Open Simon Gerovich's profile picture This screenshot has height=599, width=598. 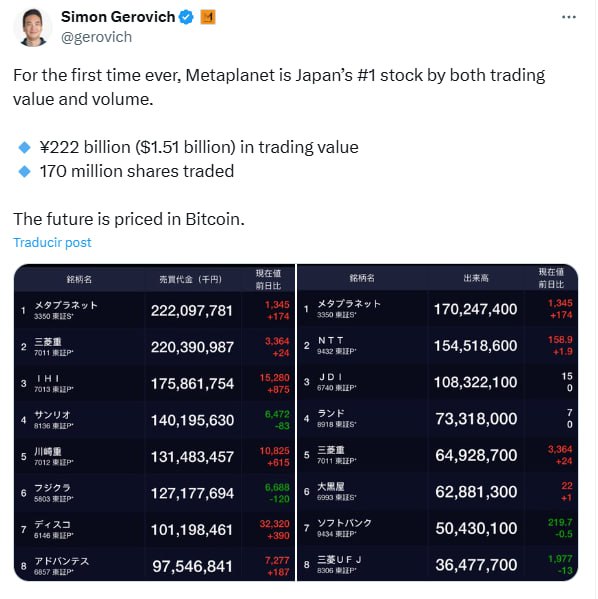click(x=32, y=27)
